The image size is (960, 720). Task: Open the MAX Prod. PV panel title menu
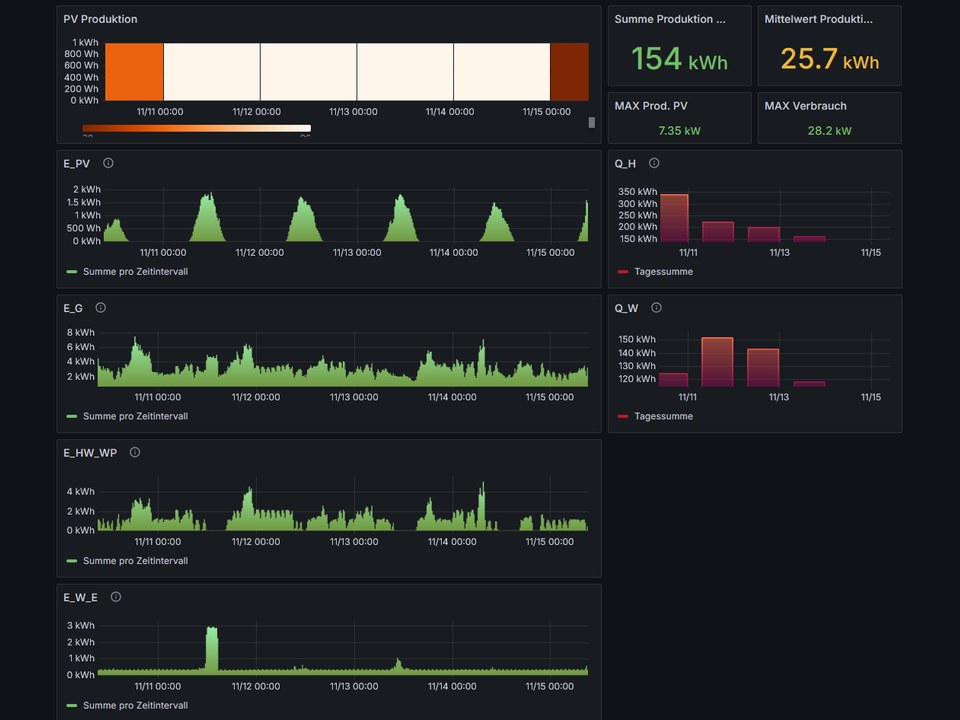pyautogui.click(x=651, y=106)
